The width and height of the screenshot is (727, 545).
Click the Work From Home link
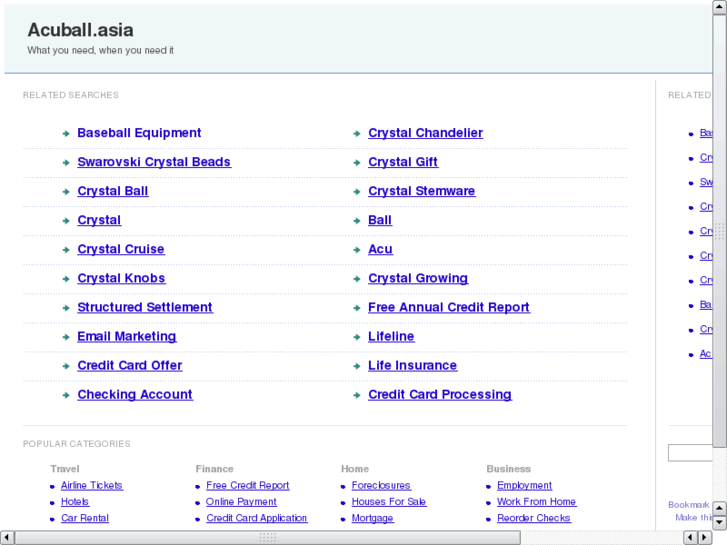pos(536,502)
